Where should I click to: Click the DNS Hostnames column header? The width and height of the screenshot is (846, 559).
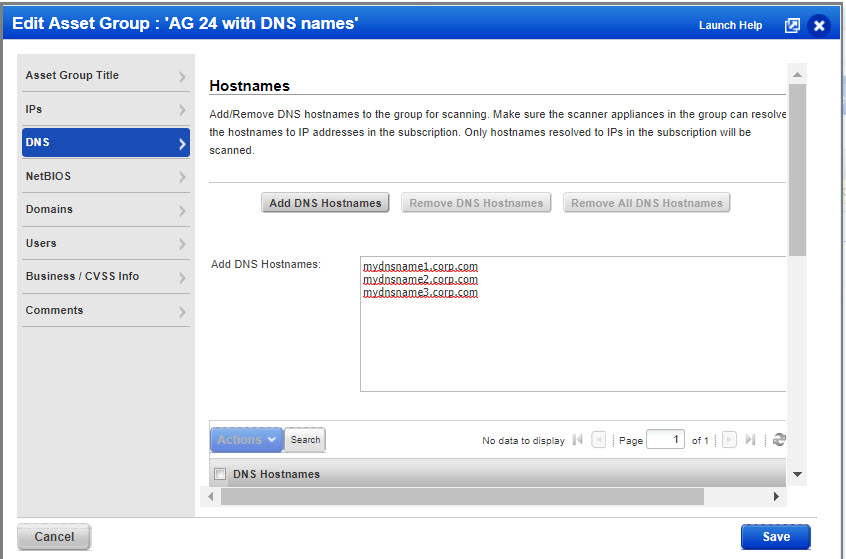(x=276, y=474)
